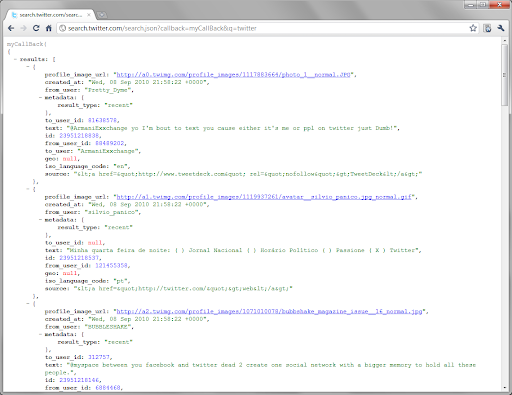Click the id value 23951218537
The width and height of the screenshot is (512, 395).
tap(80, 258)
